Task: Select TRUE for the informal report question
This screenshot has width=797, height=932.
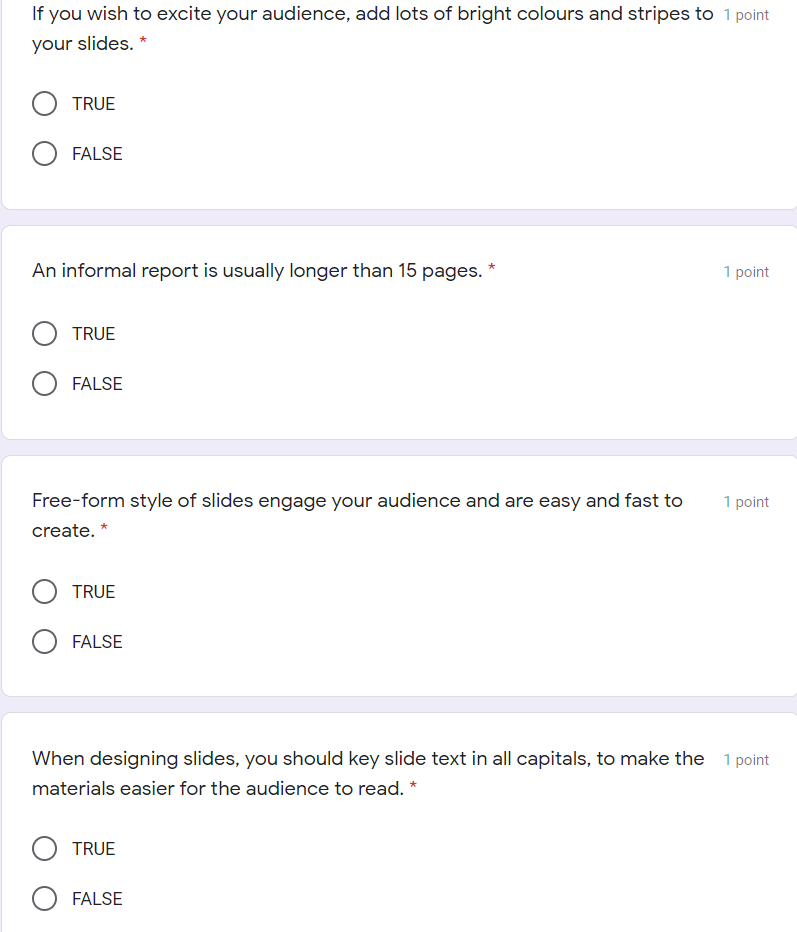Action: (x=44, y=333)
